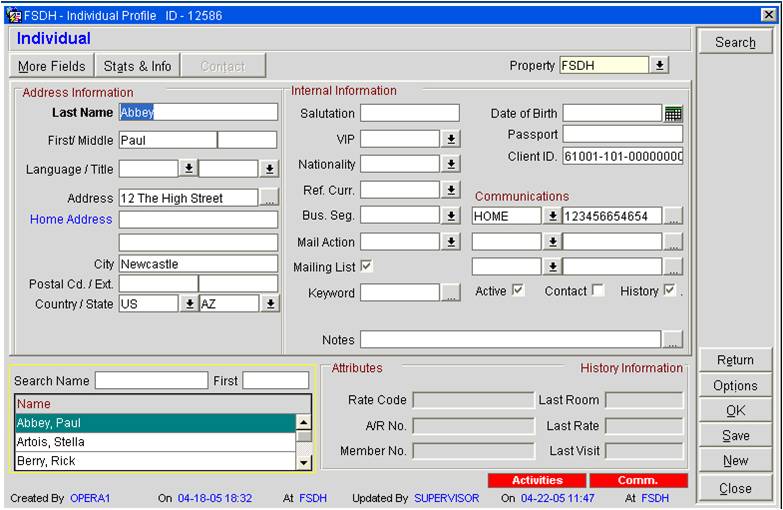Switch to Stats & Info tab
This screenshot has width=783, height=510.
point(137,66)
